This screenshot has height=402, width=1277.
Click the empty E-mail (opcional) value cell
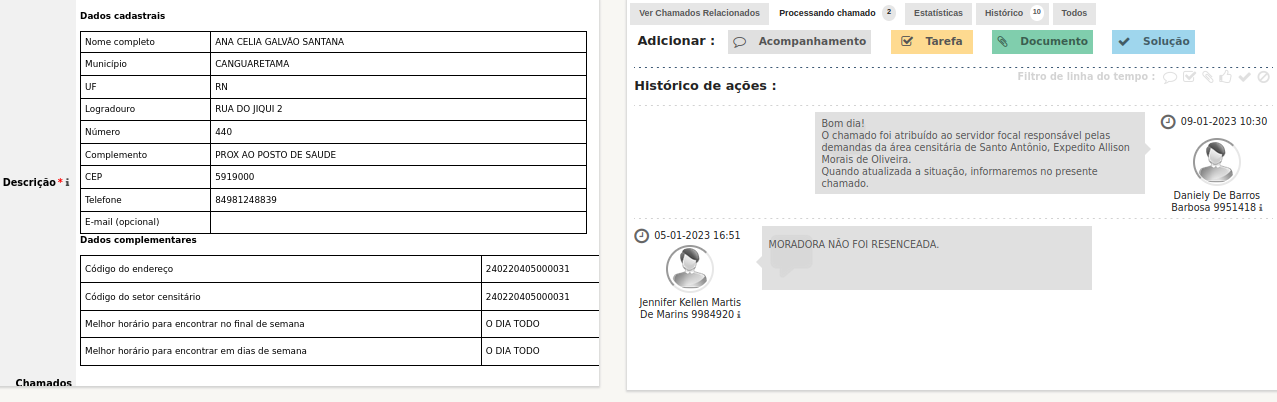[398, 222]
